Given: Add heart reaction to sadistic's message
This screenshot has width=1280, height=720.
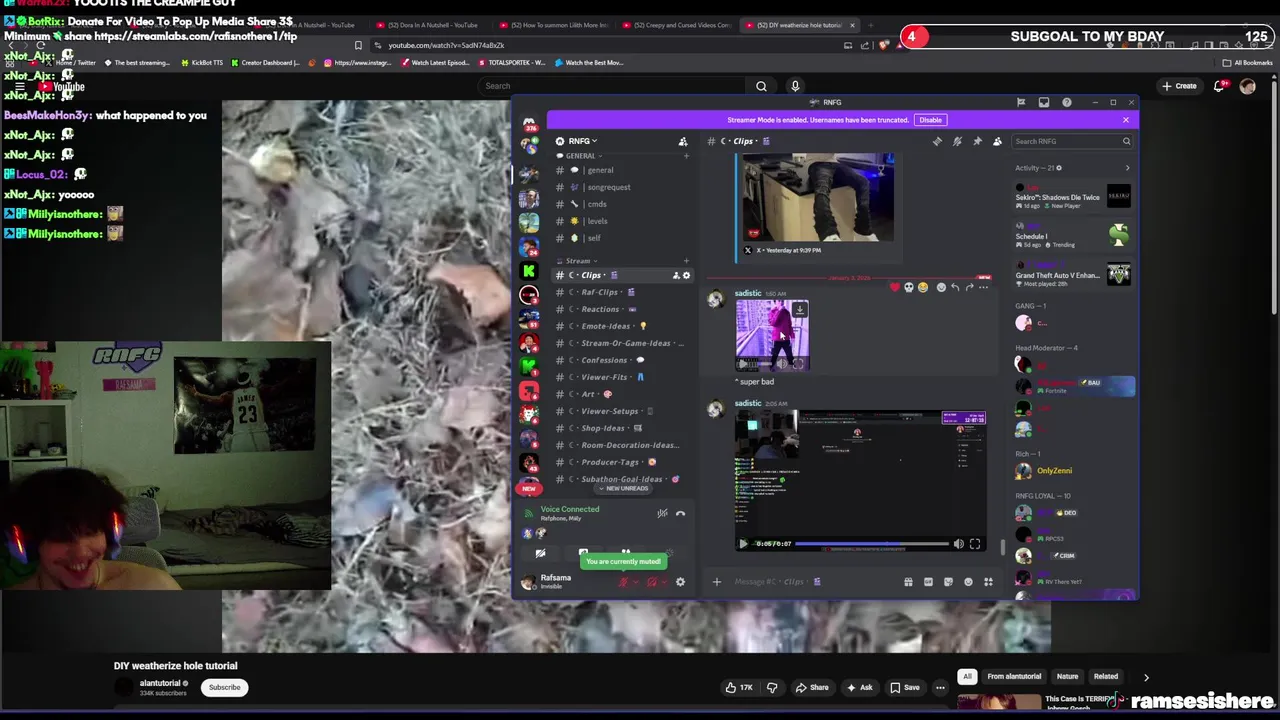Looking at the screenshot, I should pos(895,287).
